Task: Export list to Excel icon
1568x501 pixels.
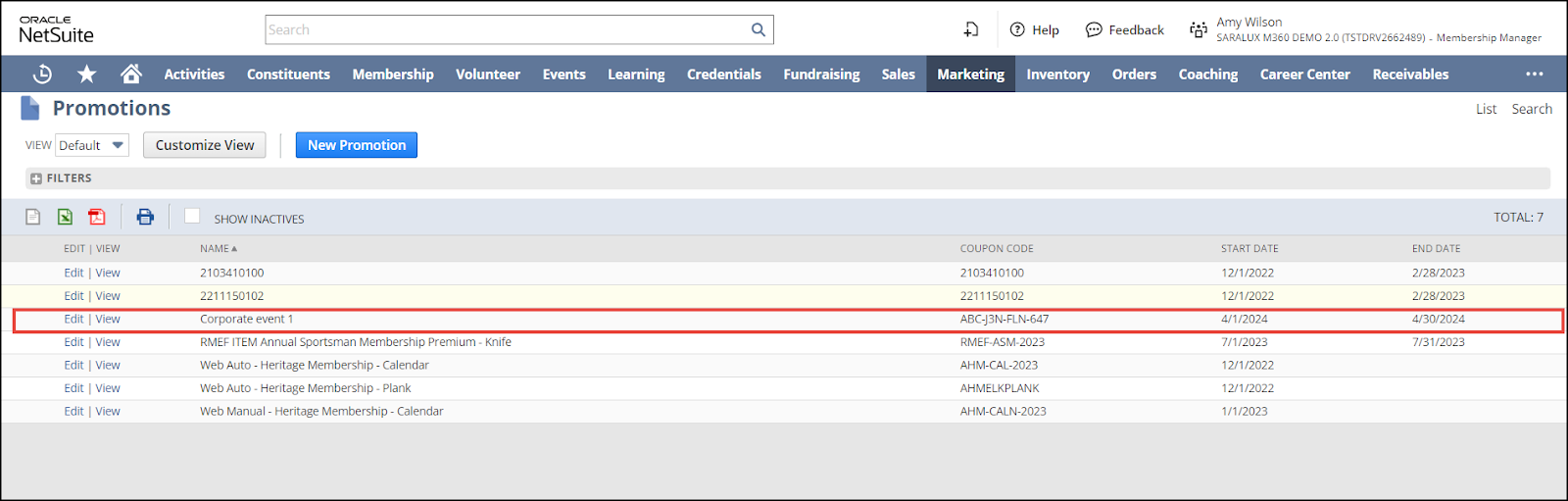Action: [65, 217]
